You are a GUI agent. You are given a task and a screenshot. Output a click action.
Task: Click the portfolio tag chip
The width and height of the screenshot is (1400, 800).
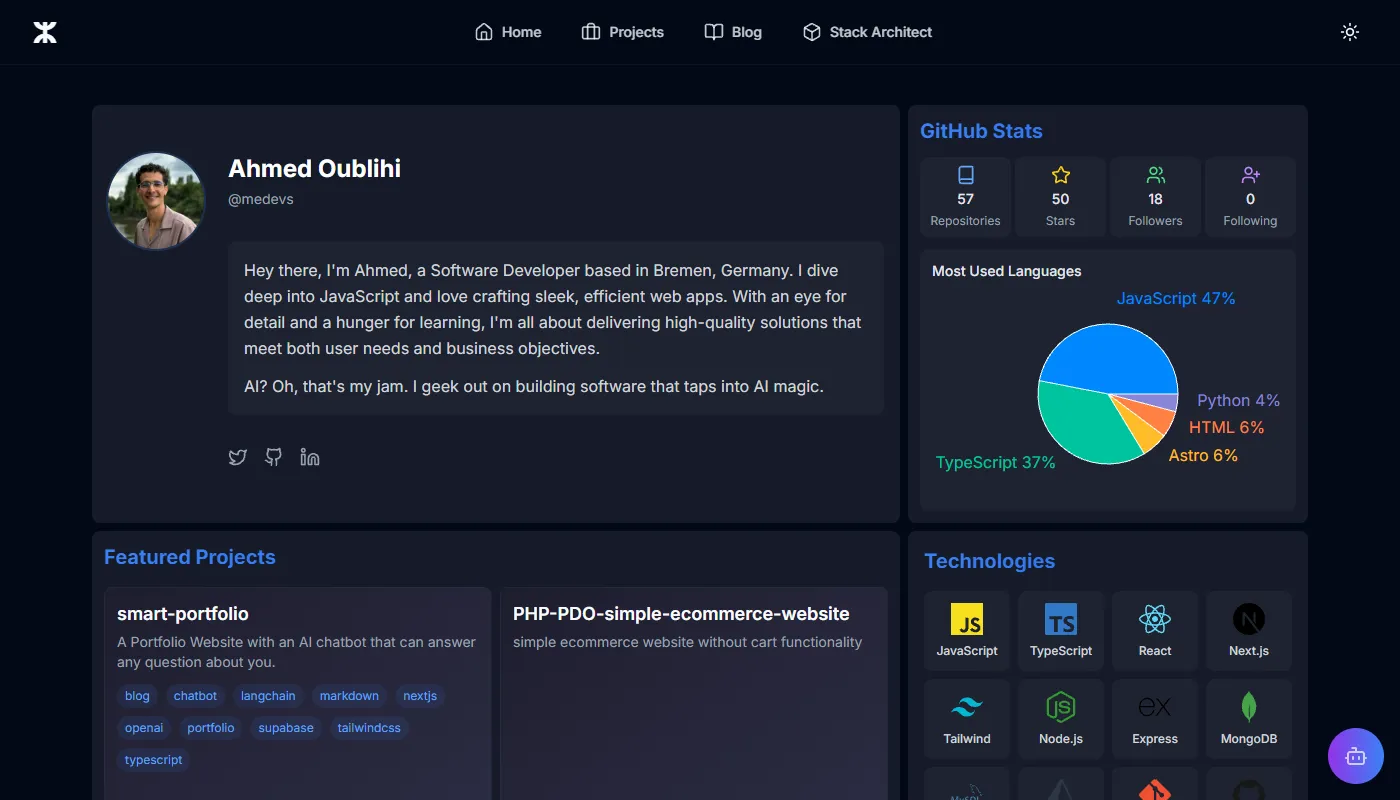point(211,728)
